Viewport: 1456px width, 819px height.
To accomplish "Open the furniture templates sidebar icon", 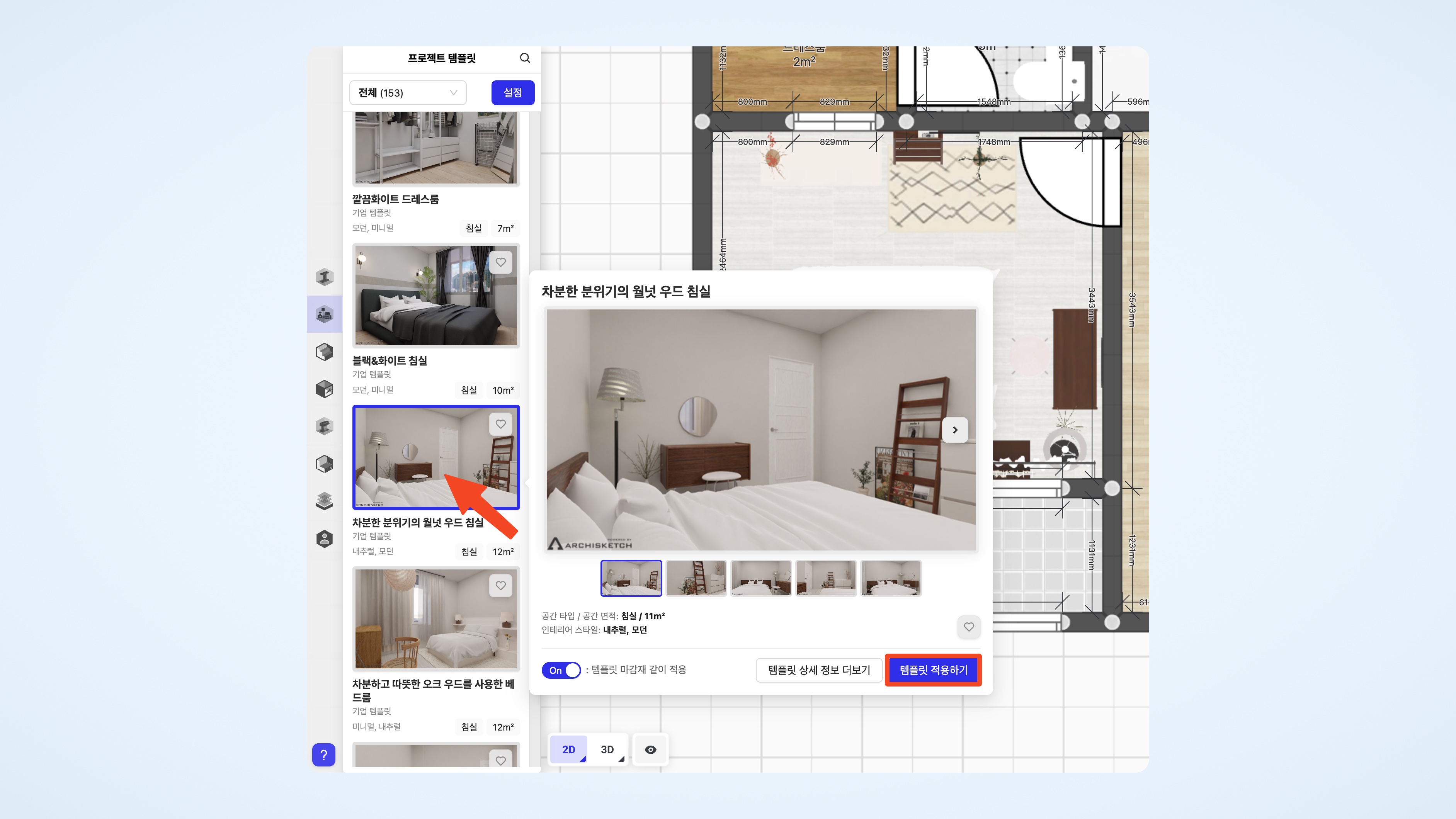I will pyautogui.click(x=325, y=314).
